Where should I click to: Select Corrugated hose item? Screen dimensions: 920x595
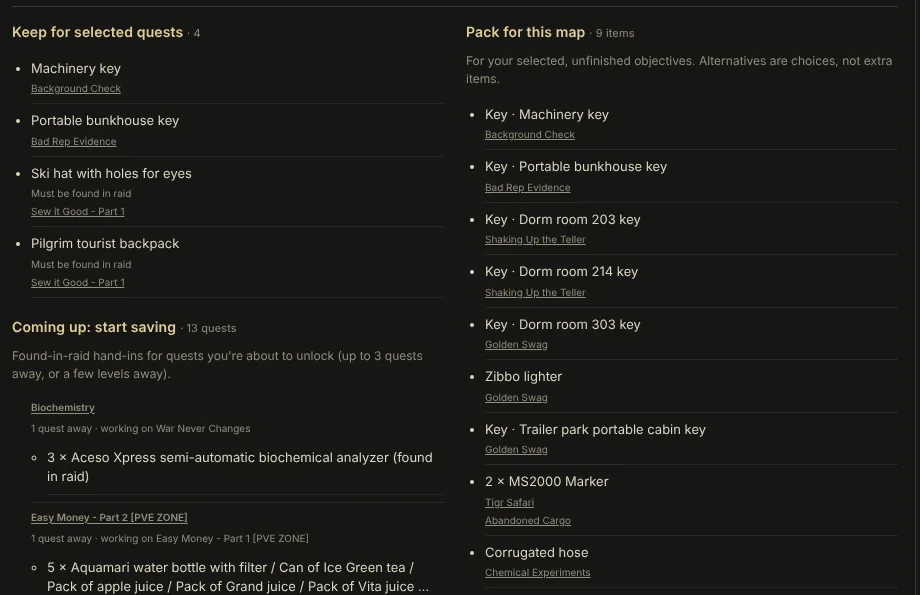tap(536, 553)
